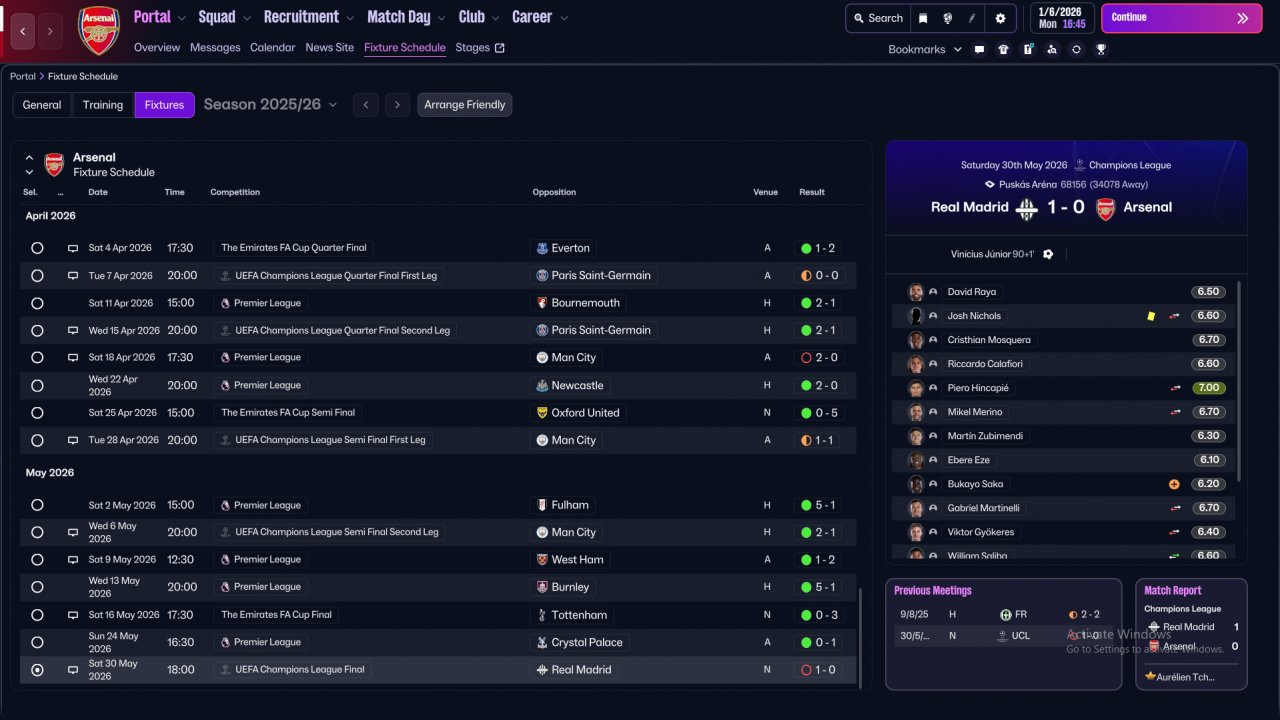
Task: Click the Search field
Action: (x=877, y=18)
